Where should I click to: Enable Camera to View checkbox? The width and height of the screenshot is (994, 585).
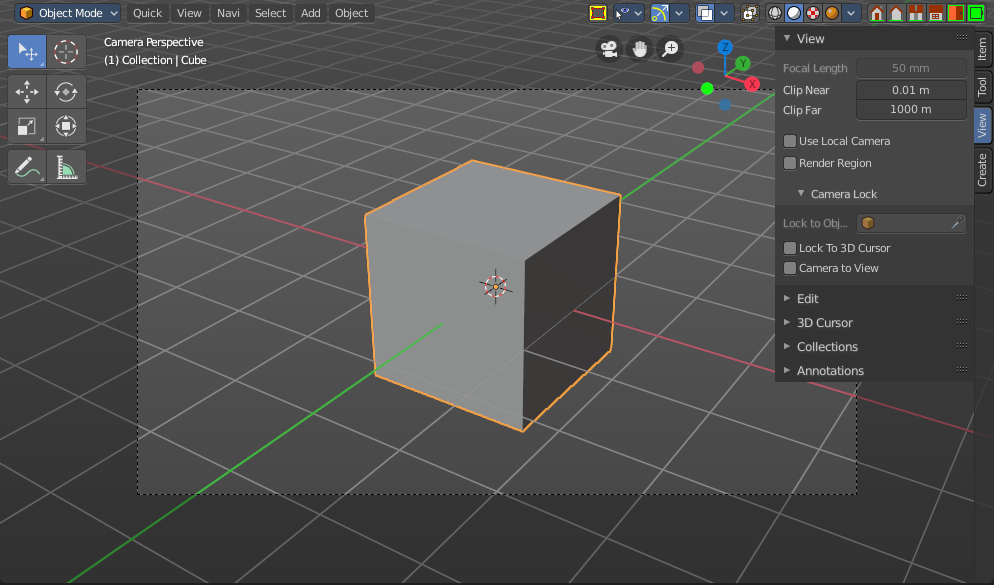click(x=790, y=268)
